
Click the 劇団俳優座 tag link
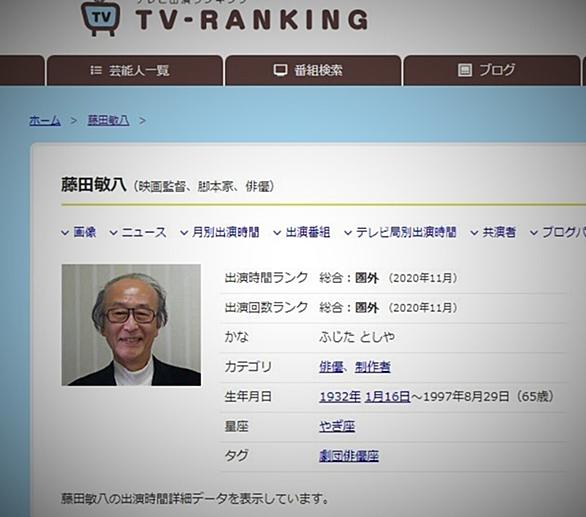(349, 456)
